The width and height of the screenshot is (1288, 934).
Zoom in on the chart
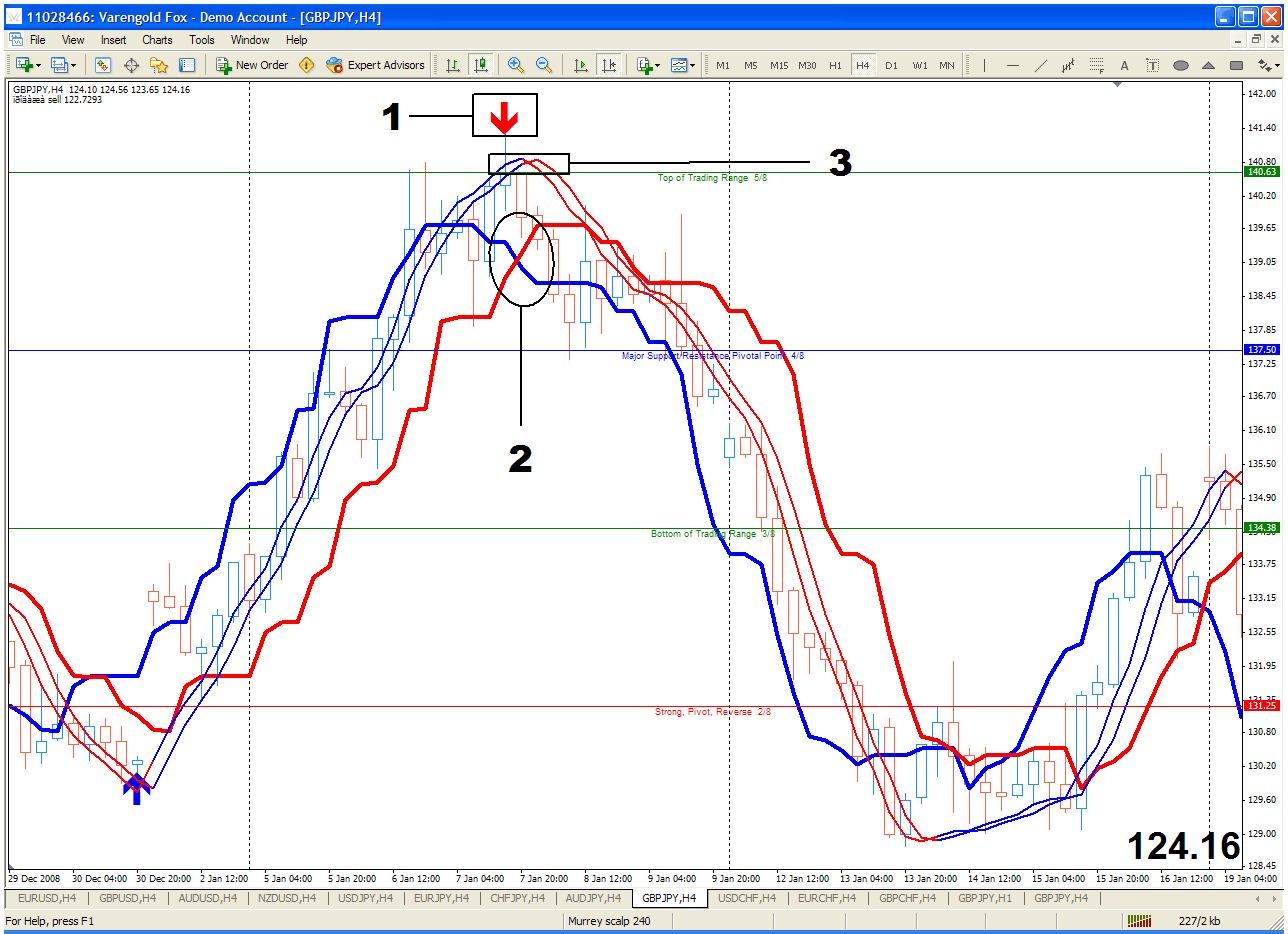tap(516, 65)
